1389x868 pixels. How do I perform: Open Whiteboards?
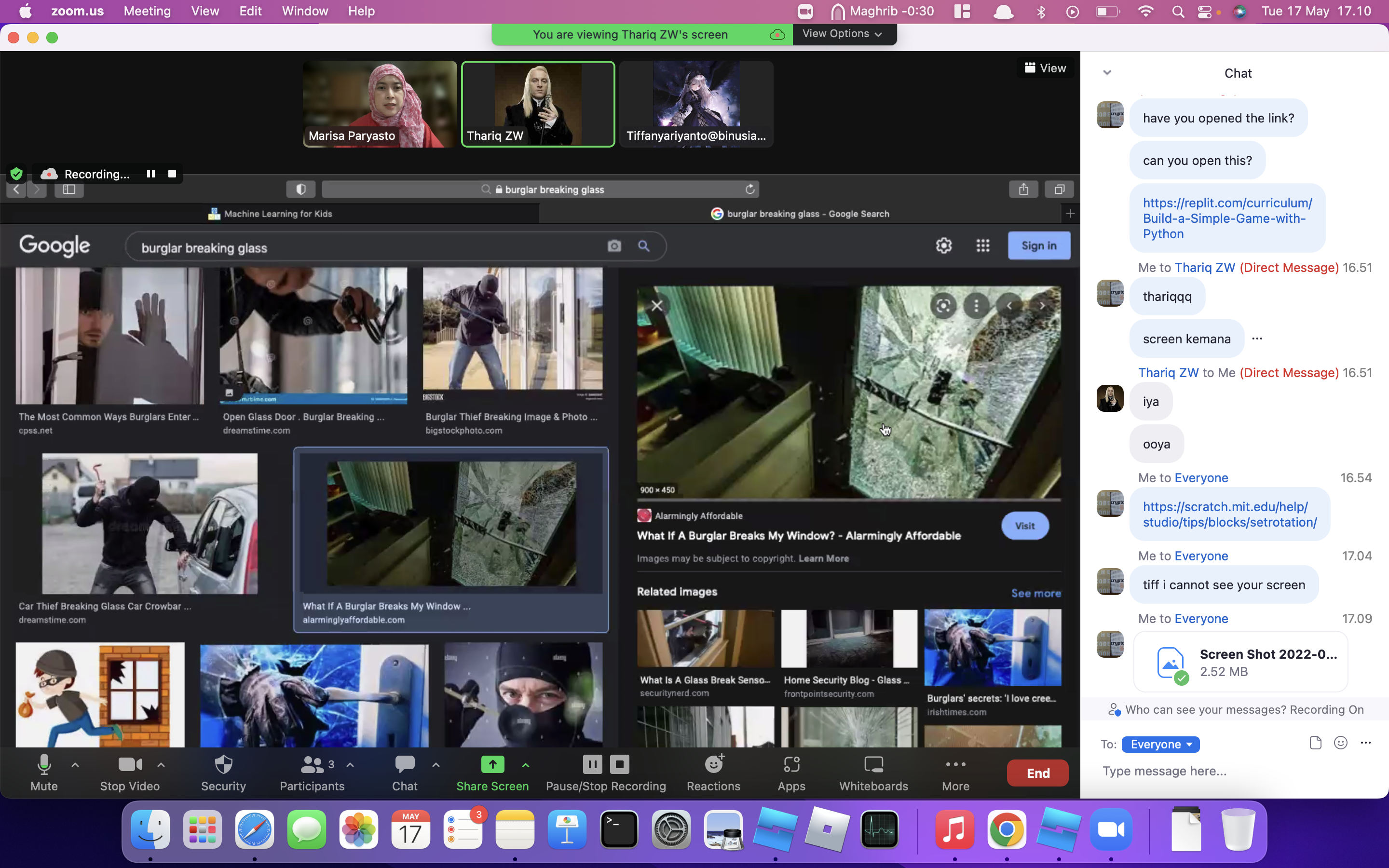(x=873, y=773)
